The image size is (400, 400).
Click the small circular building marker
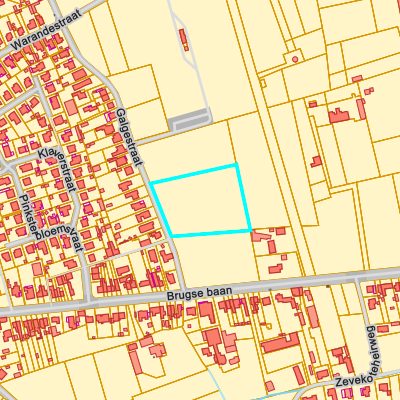point(295,59)
